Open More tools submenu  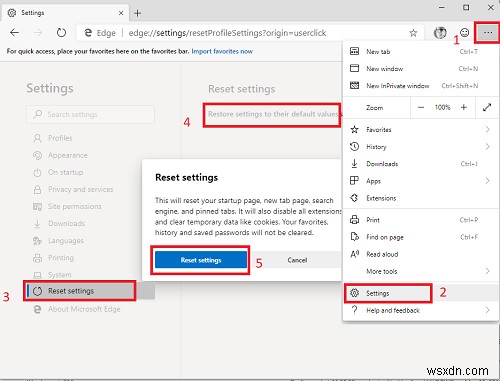coord(421,271)
